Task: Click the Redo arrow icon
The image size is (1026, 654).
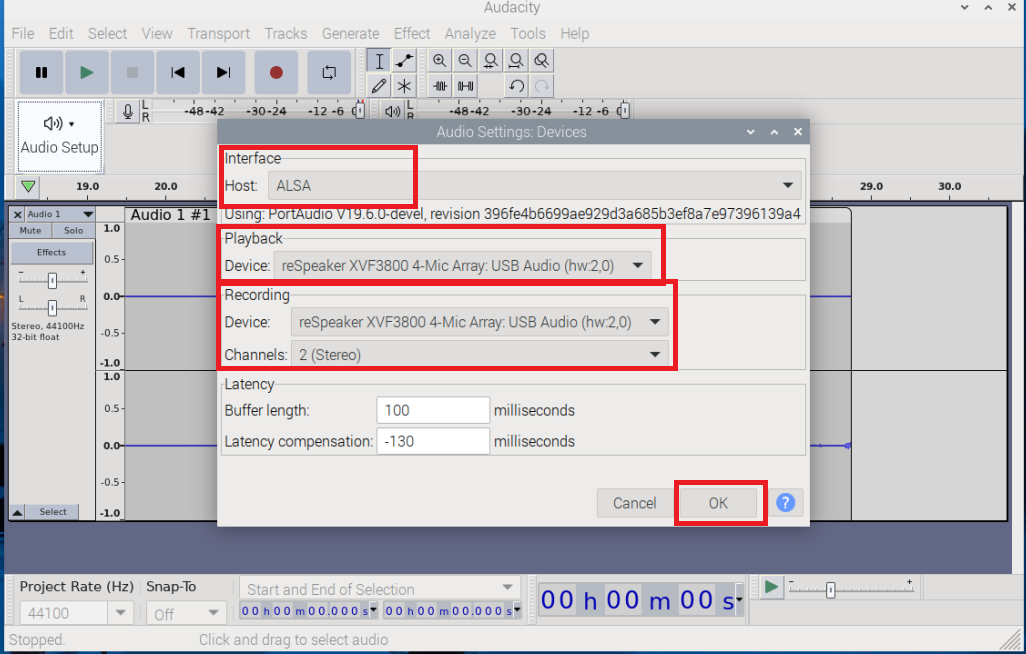Action: (x=542, y=86)
